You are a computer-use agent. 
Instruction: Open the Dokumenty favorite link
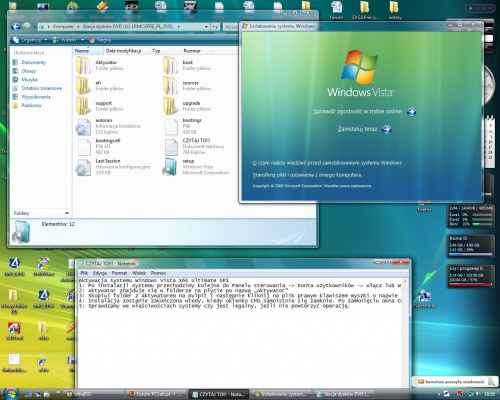tap(29, 62)
